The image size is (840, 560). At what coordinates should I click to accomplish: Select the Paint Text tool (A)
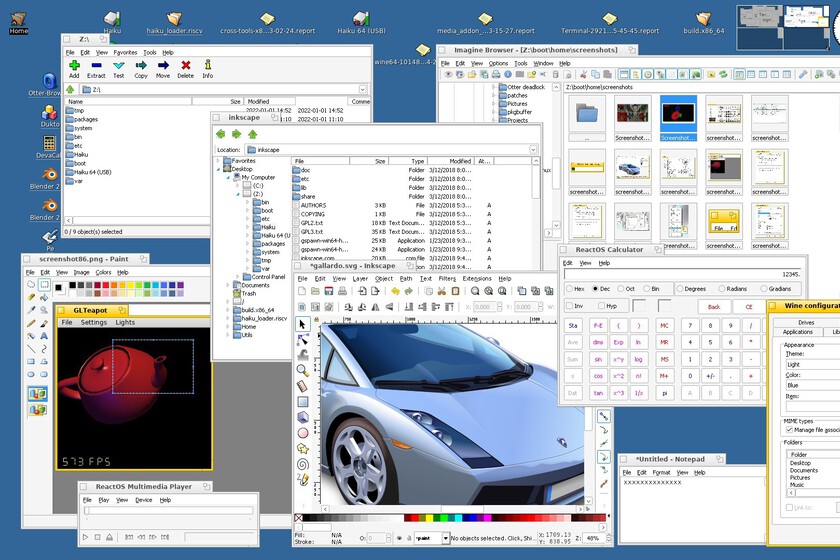[x=44, y=336]
